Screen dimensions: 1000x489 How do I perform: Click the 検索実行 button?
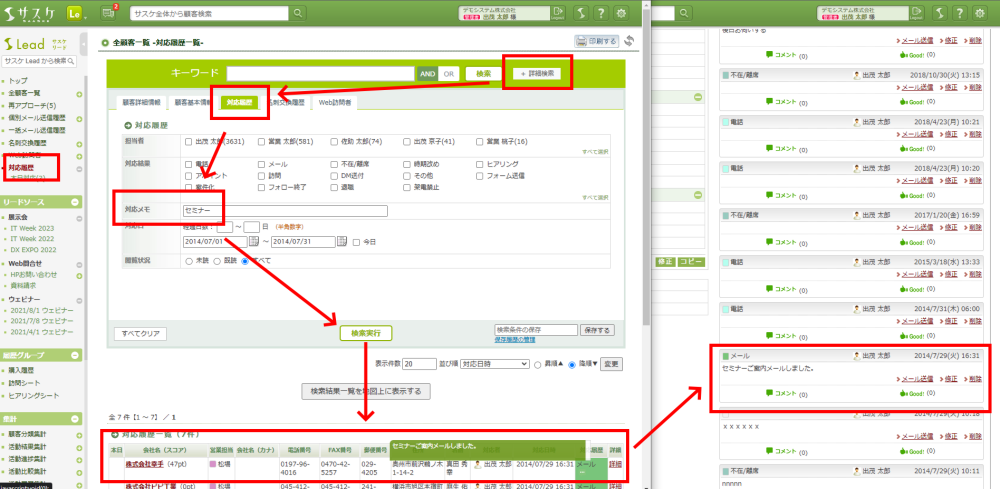(x=365, y=332)
